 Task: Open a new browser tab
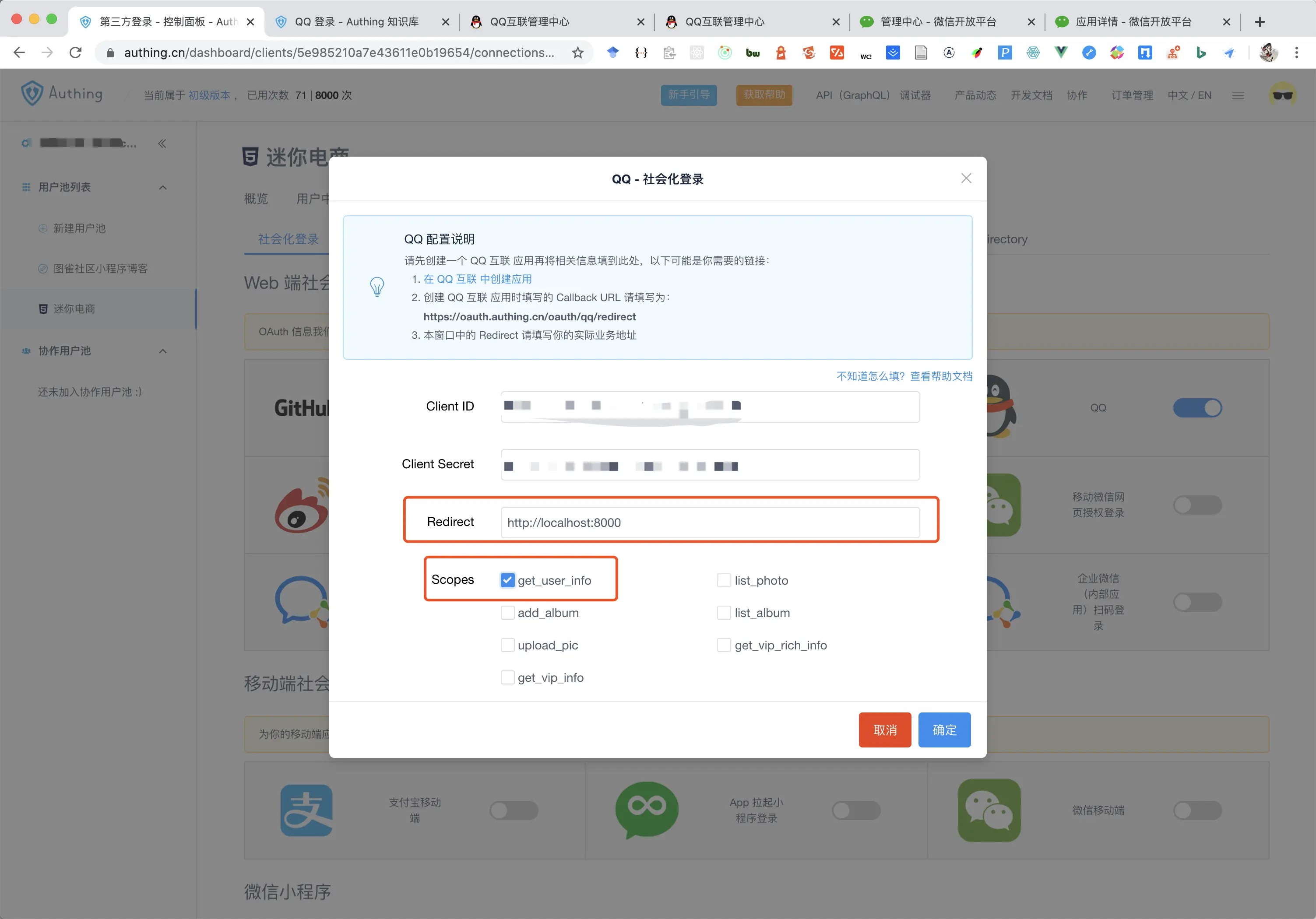click(1259, 22)
